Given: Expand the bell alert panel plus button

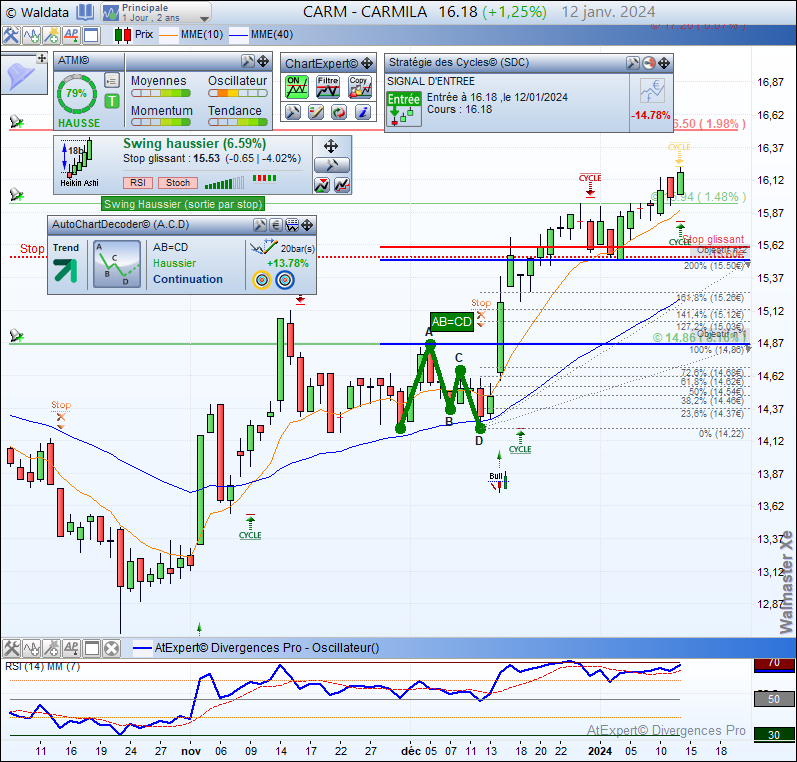Looking at the screenshot, I should tap(42, 58).
